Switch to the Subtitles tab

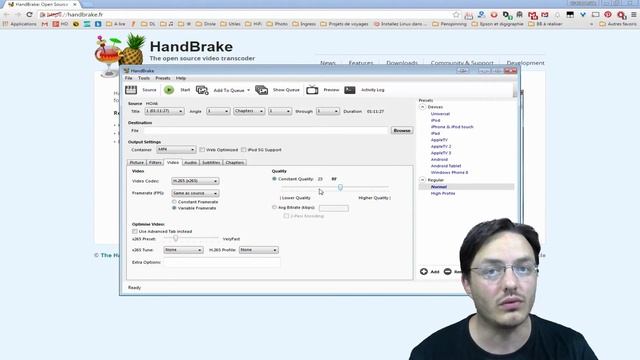(211, 162)
